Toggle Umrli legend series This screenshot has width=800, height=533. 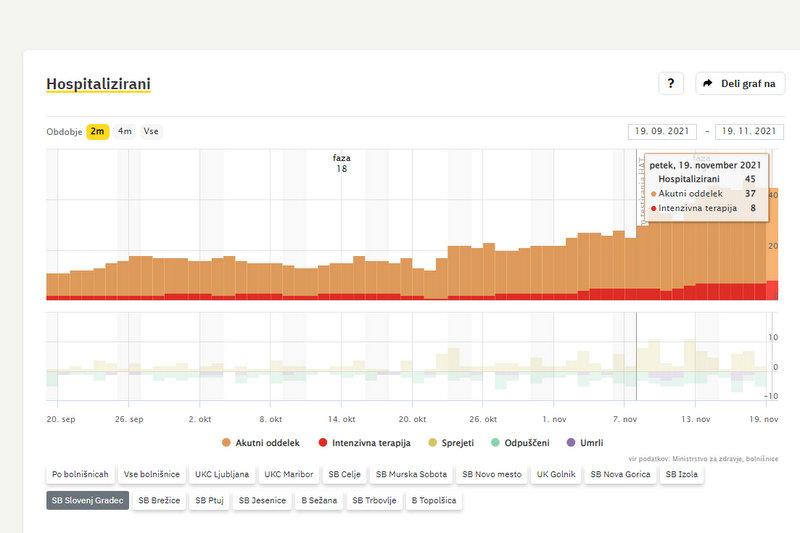586,442
